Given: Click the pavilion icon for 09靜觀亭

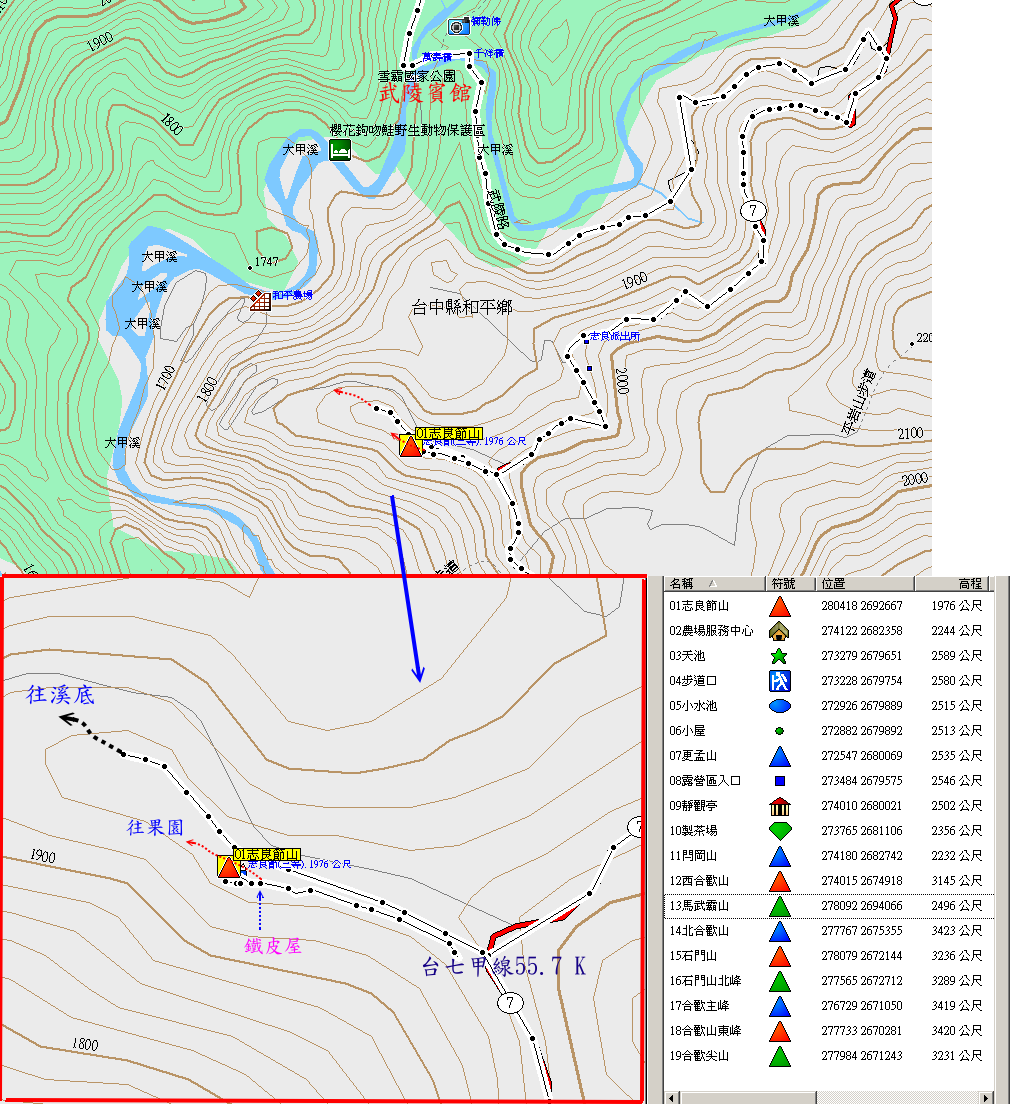Looking at the screenshot, I should point(780,806).
